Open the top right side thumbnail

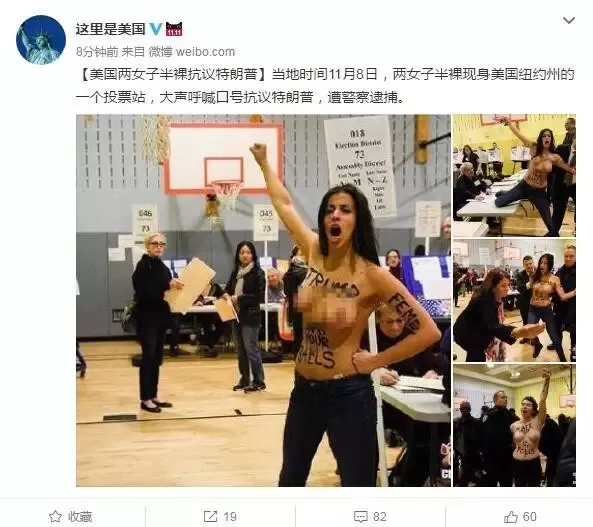click(514, 175)
